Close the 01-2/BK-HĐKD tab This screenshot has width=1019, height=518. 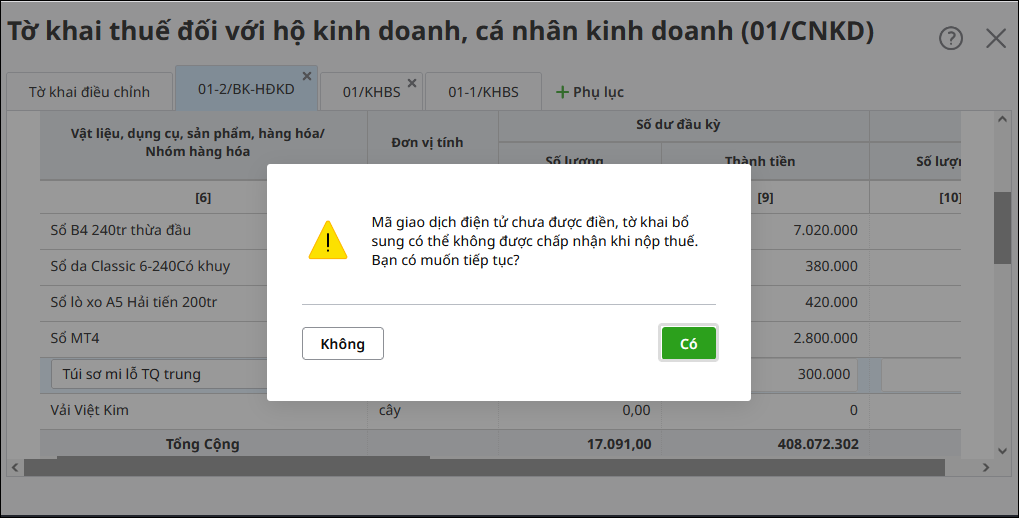307,76
